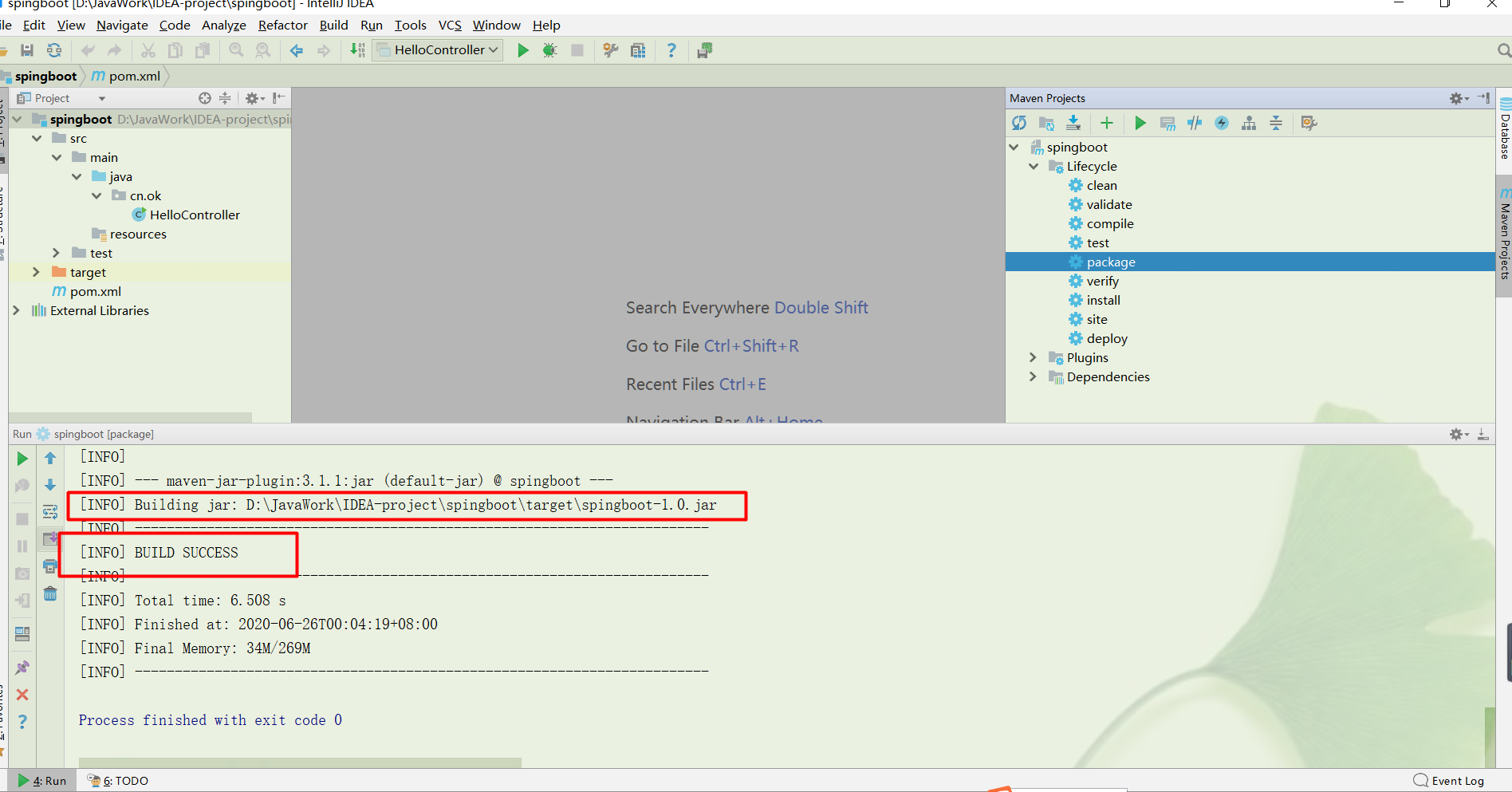Collapse the src folder in project tree
Image resolution: width=1512 pixels, height=792 pixels.
(37, 138)
